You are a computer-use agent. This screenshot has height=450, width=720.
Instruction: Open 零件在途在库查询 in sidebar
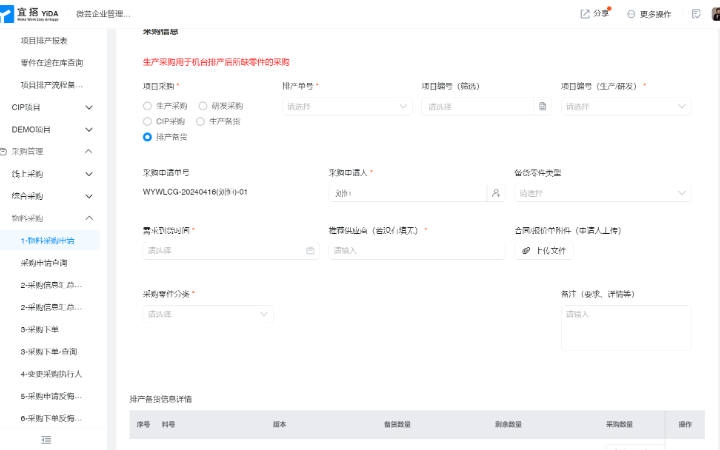point(52,63)
